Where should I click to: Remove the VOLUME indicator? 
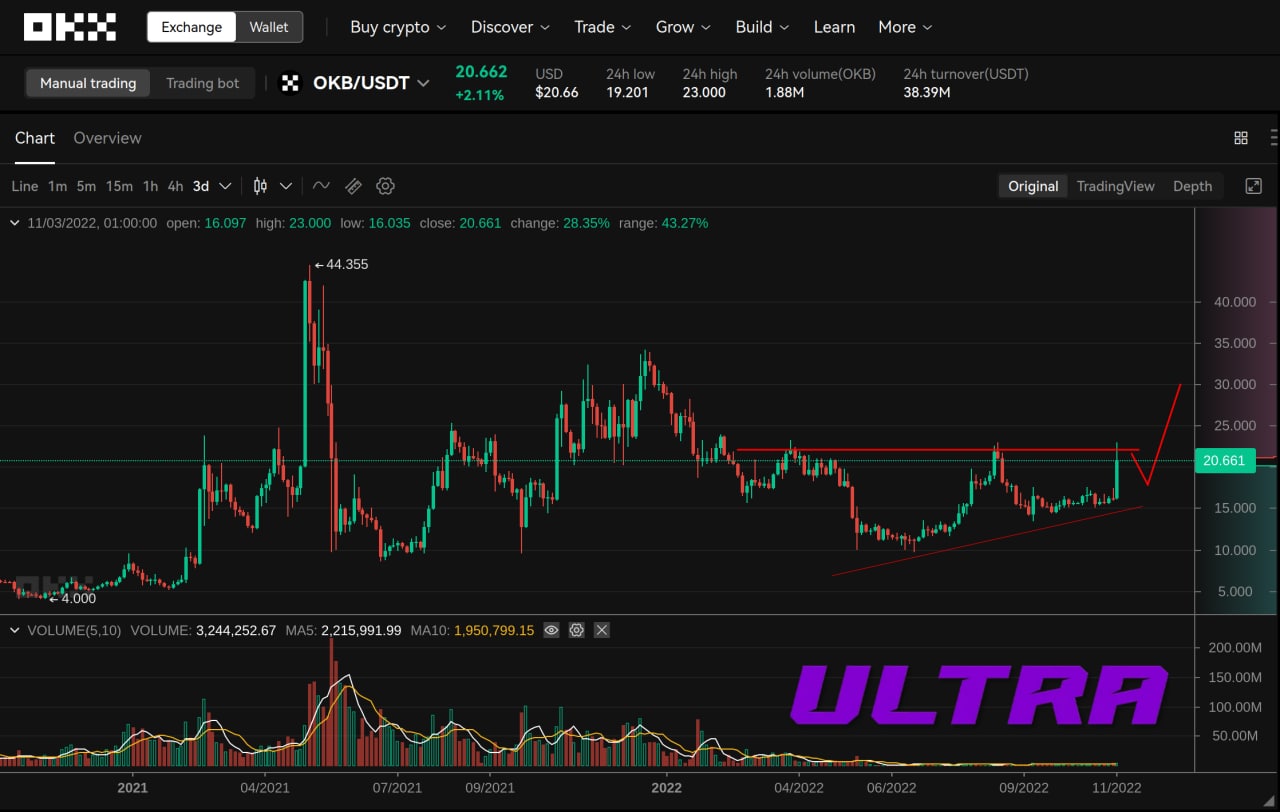[602, 630]
